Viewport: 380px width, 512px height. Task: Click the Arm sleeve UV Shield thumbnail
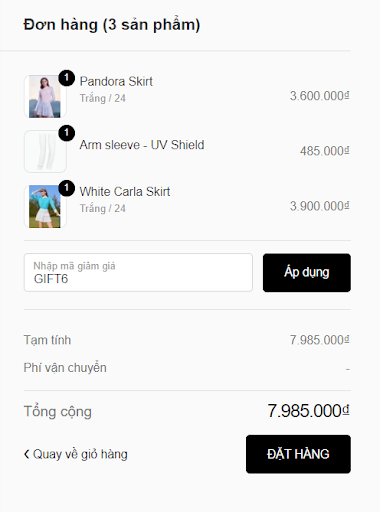[45, 151]
